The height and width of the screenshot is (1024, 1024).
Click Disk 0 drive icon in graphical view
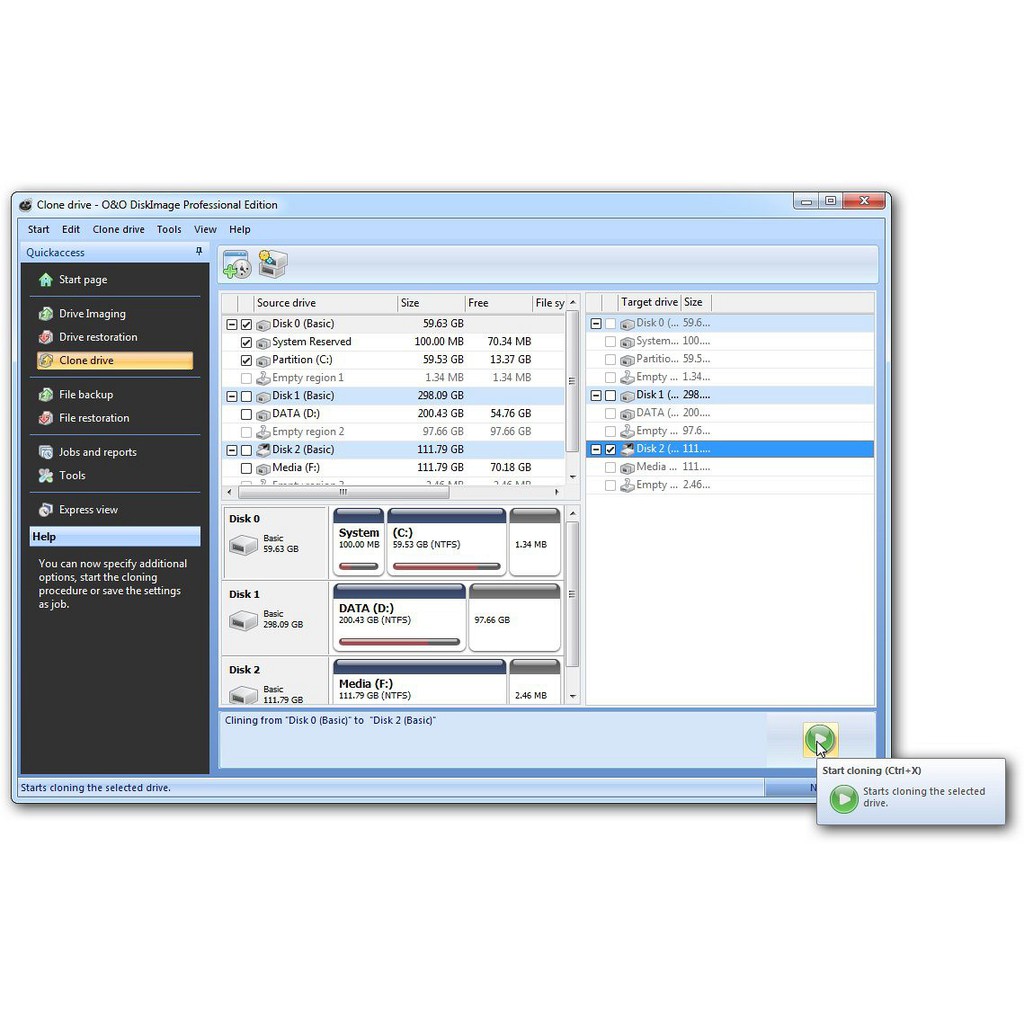(243, 545)
